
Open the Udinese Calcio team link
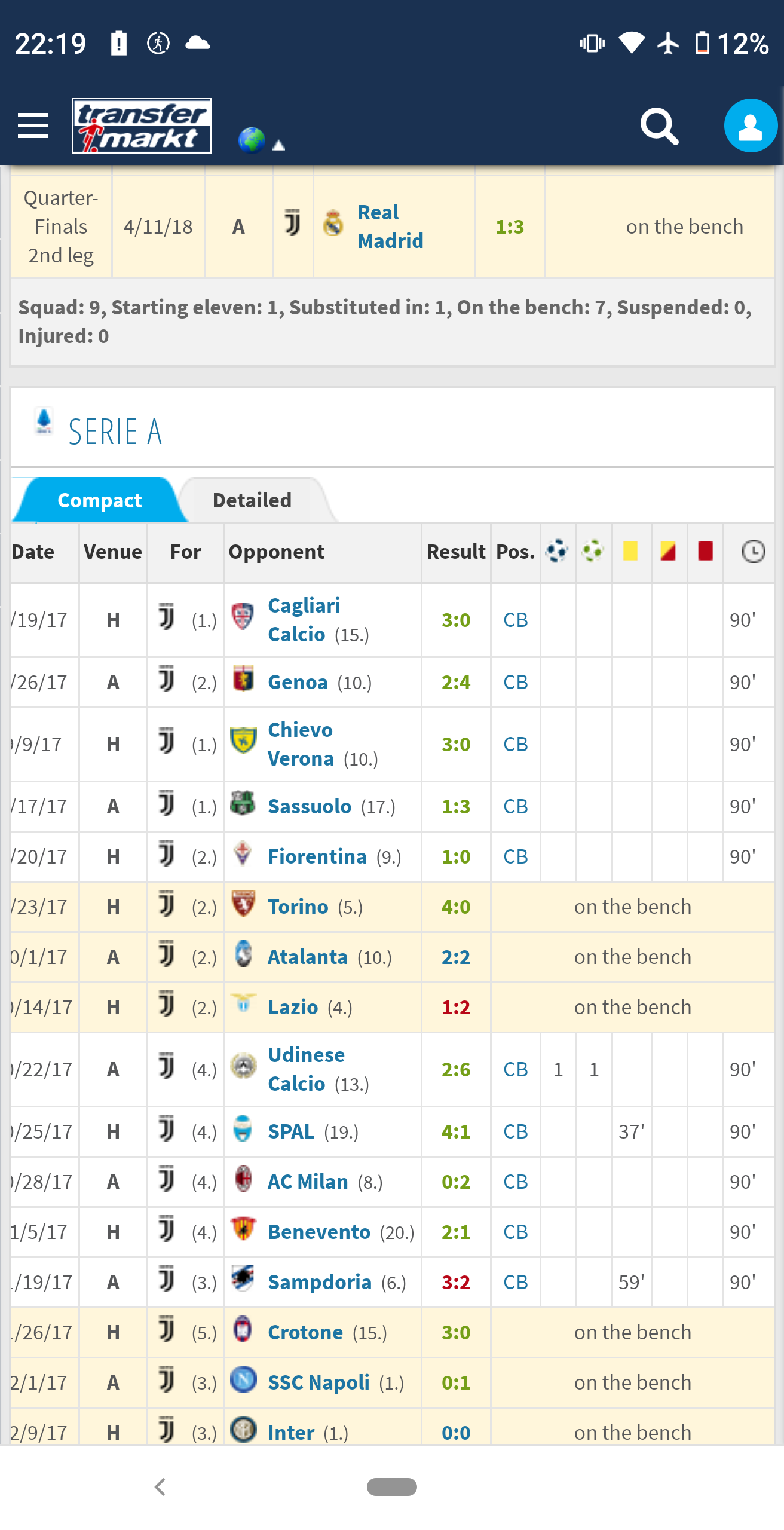(306, 1069)
